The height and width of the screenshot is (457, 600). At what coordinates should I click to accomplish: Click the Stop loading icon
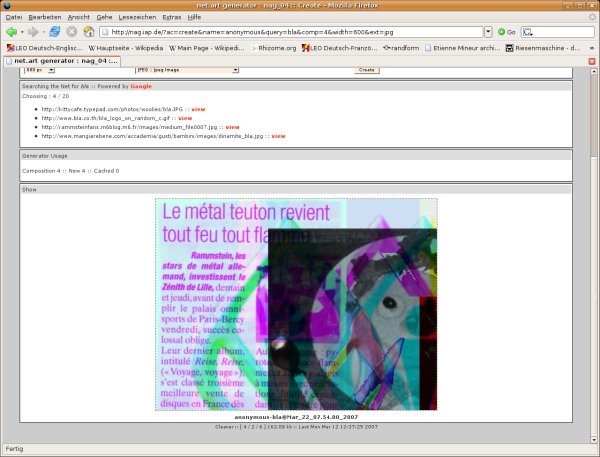[x=72, y=32]
